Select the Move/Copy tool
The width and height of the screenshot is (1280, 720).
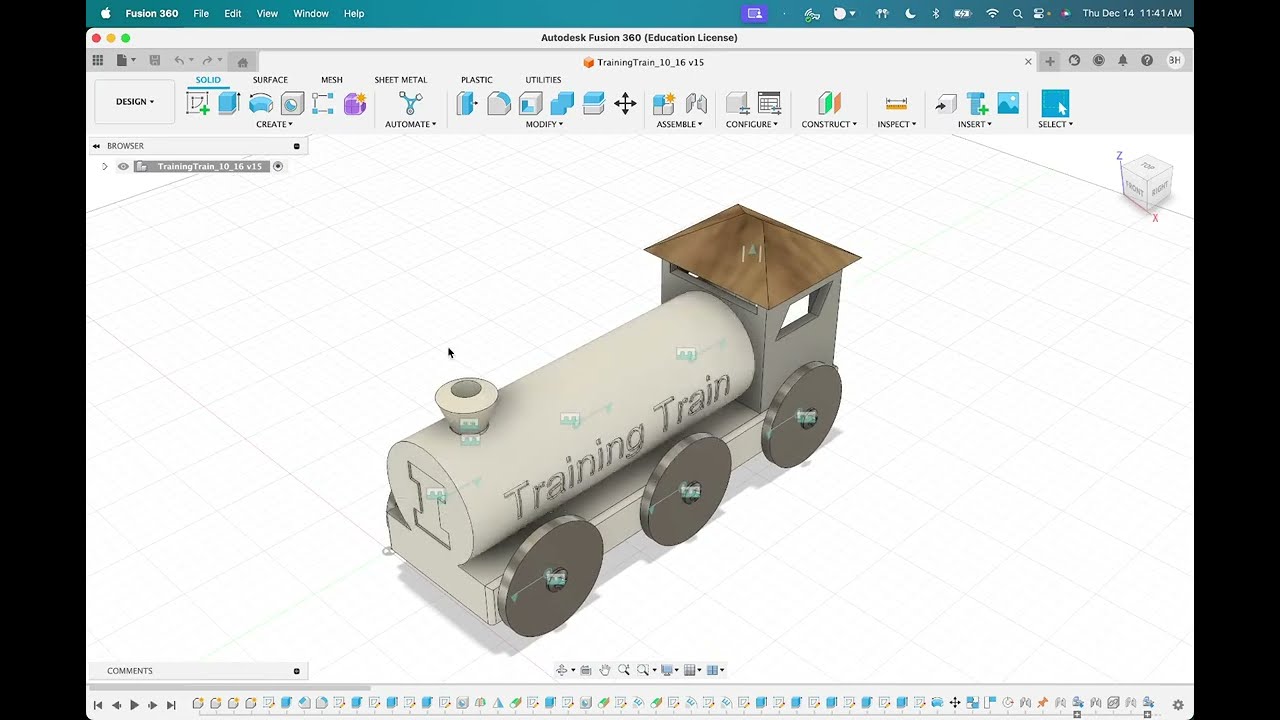coord(625,103)
